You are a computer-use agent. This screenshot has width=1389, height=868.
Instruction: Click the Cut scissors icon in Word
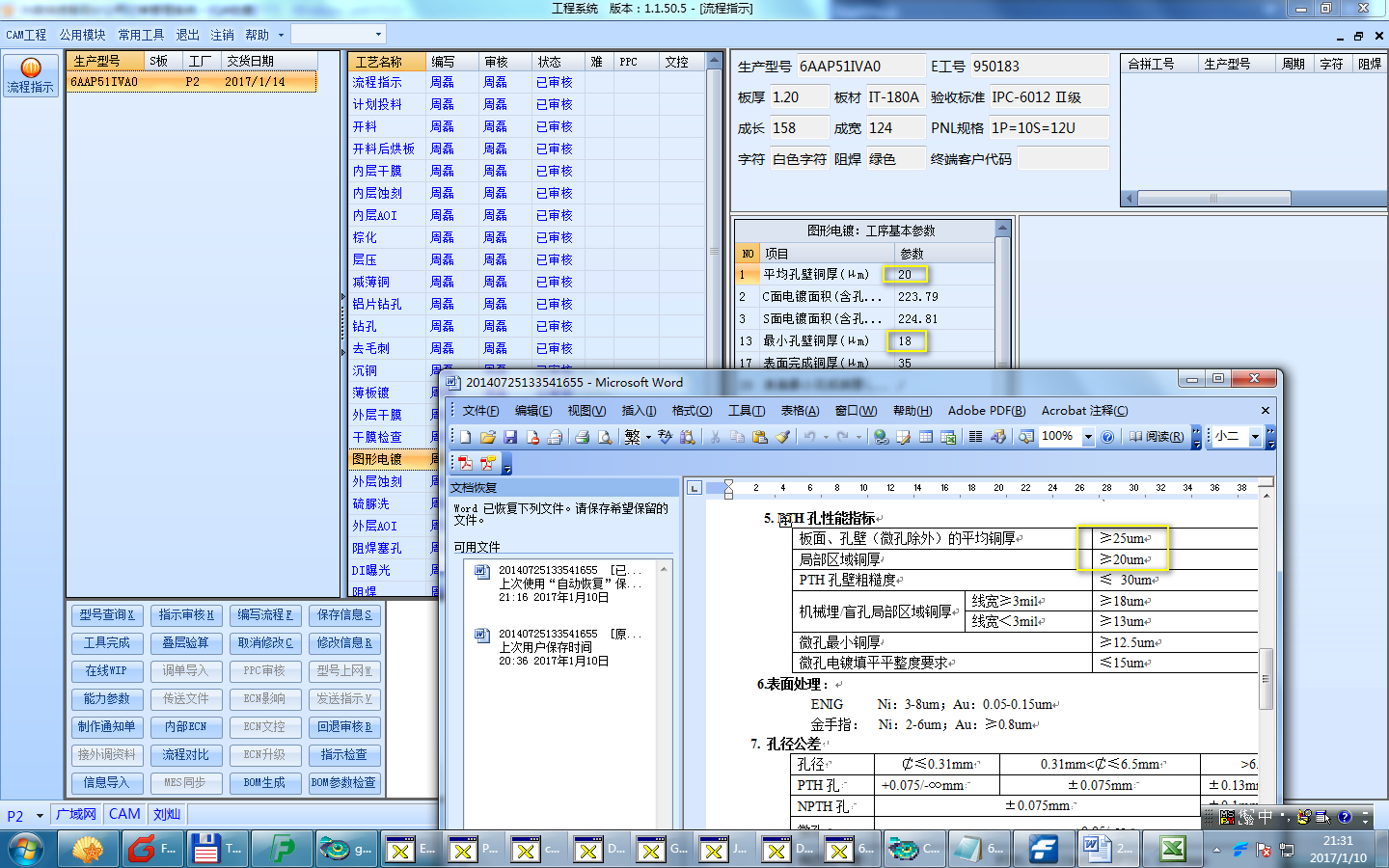715,437
